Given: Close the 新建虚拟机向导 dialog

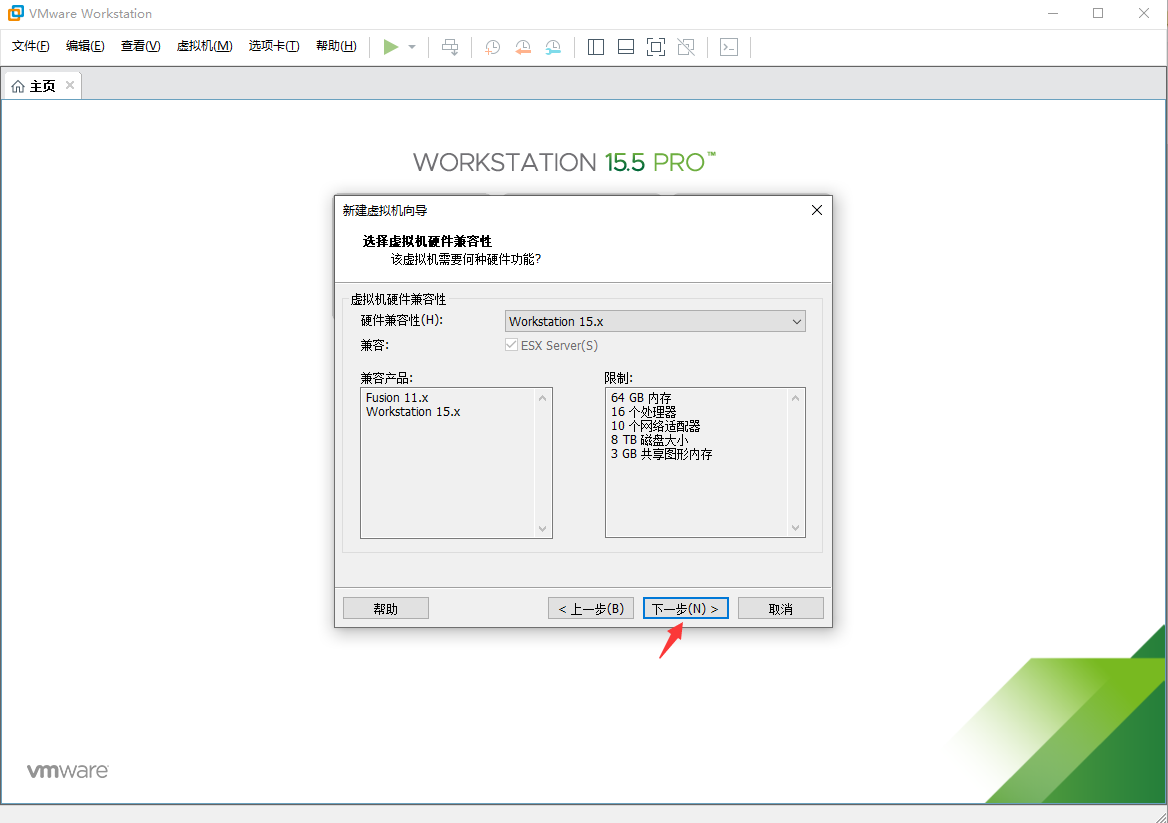Looking at the screenshot, I should click(x=816, y=210).
